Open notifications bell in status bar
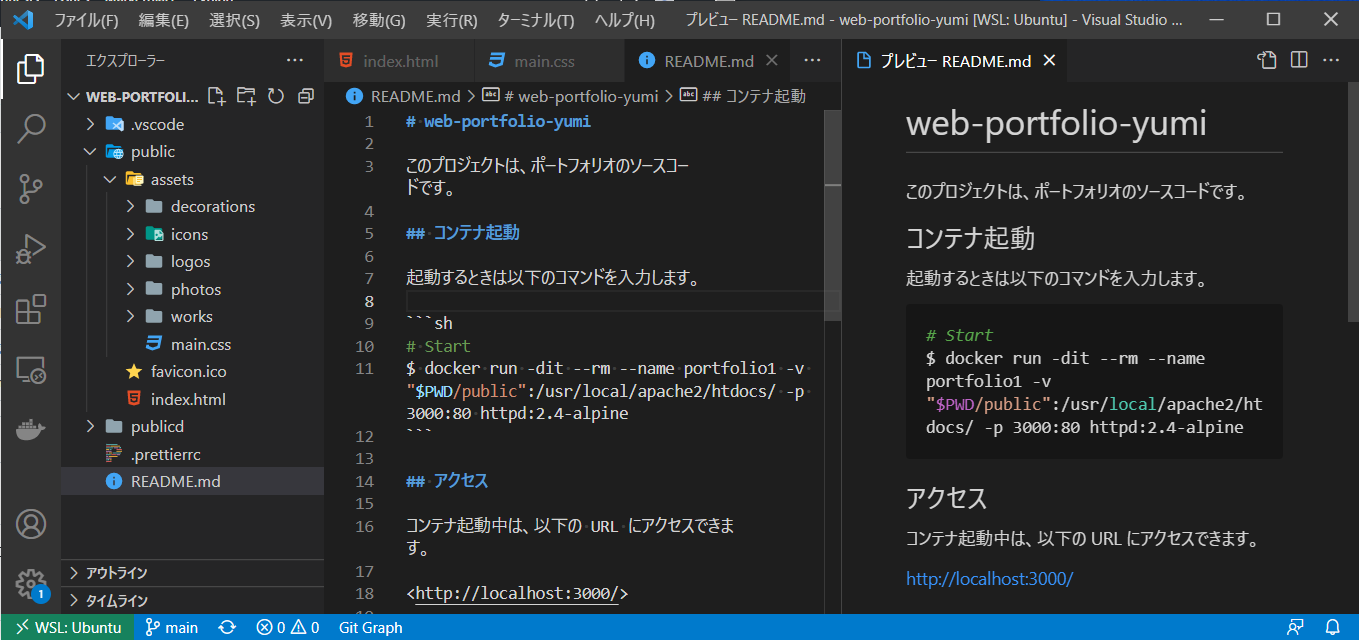Screen dimensions: 1359x640 1332,627
